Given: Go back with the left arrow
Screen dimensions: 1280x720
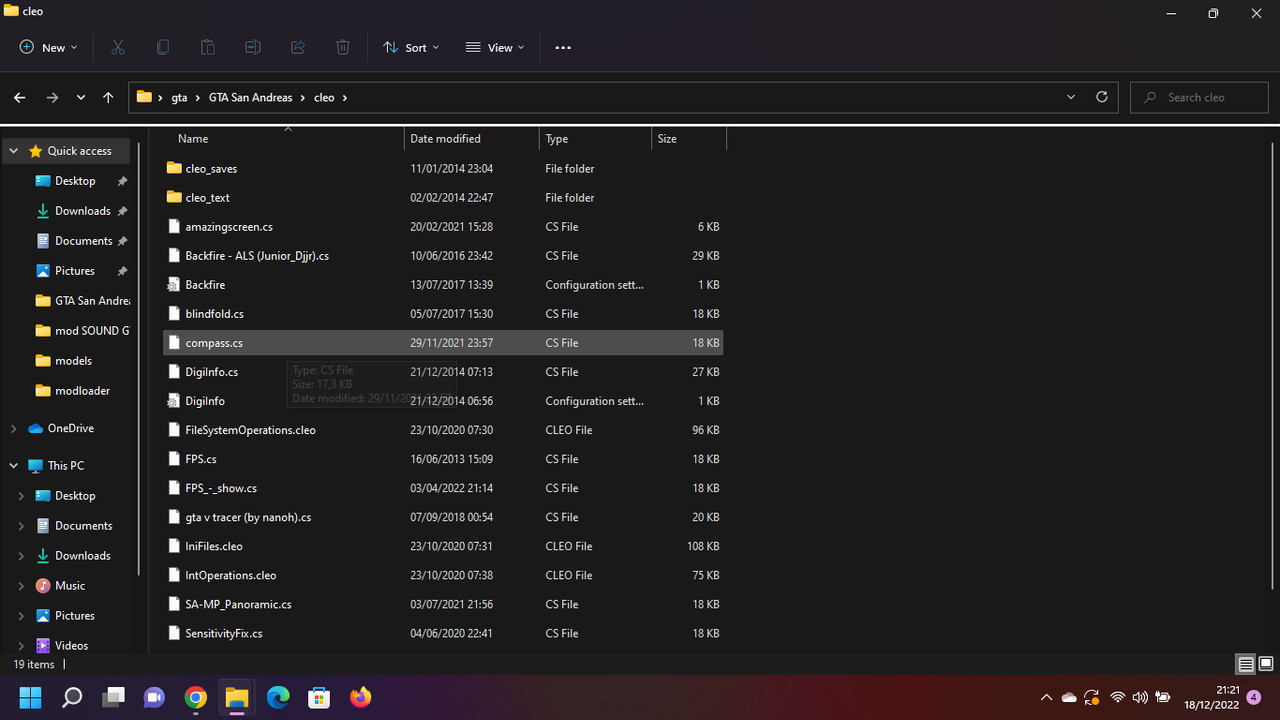Looking at the screenshot, I should point(20,97).
